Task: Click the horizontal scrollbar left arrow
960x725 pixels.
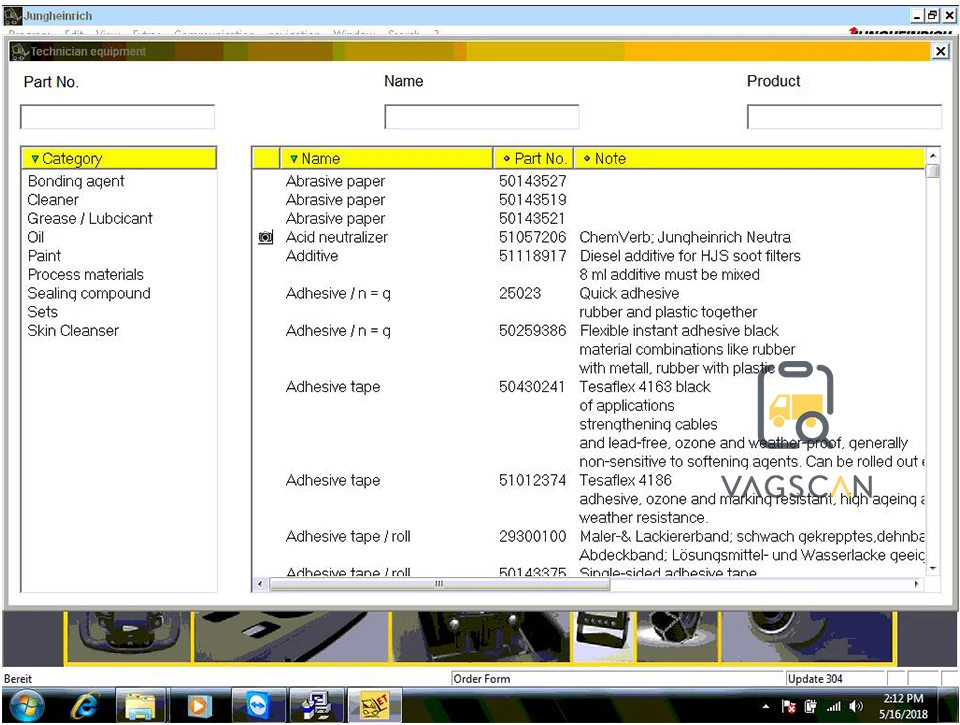Action: [x=260, y=584]
